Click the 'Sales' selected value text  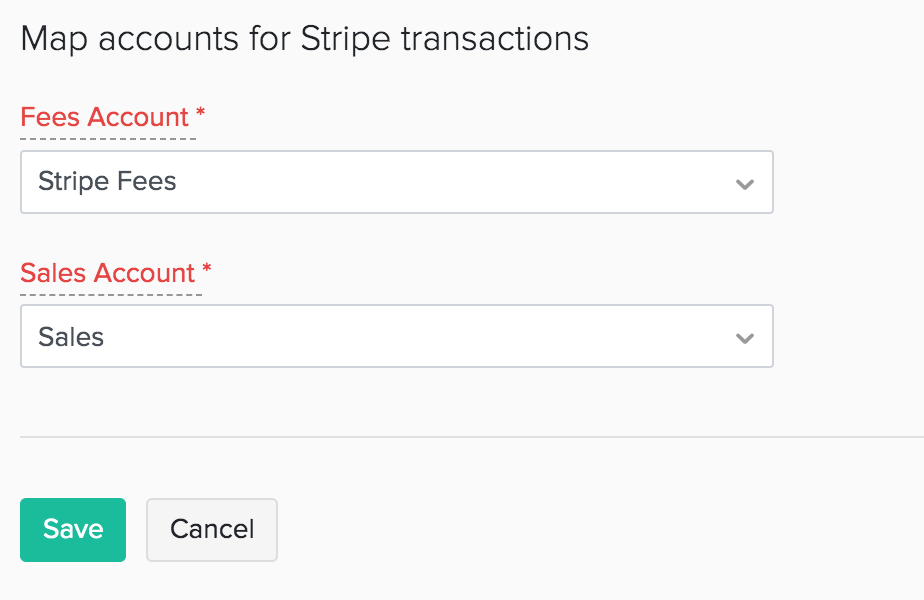[x=71, y=337]
